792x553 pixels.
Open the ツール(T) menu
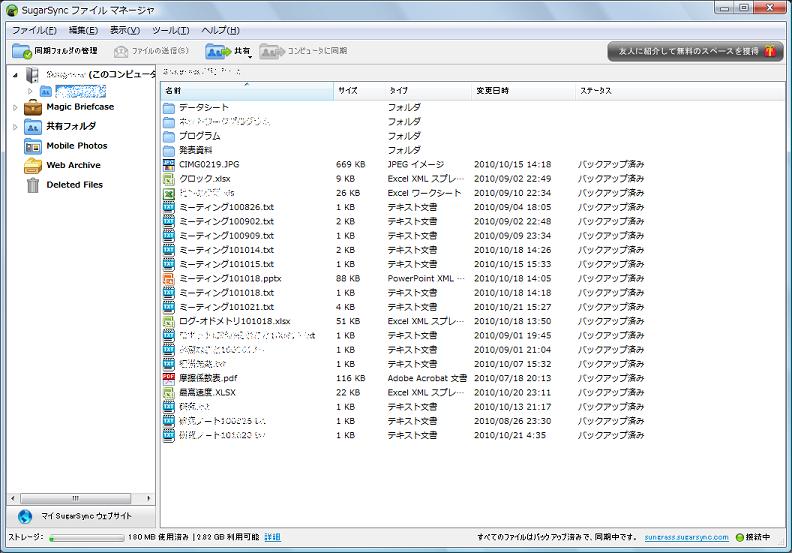[x=171, y=30]
